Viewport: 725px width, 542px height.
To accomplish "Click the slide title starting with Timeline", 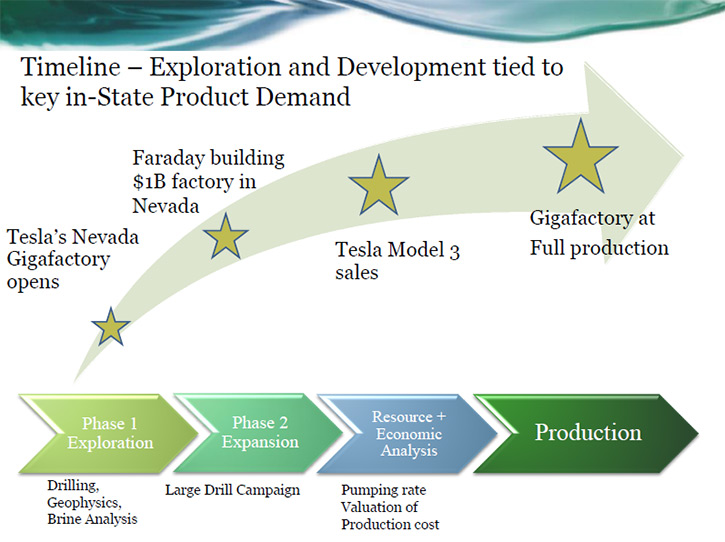I will point(292,81).
